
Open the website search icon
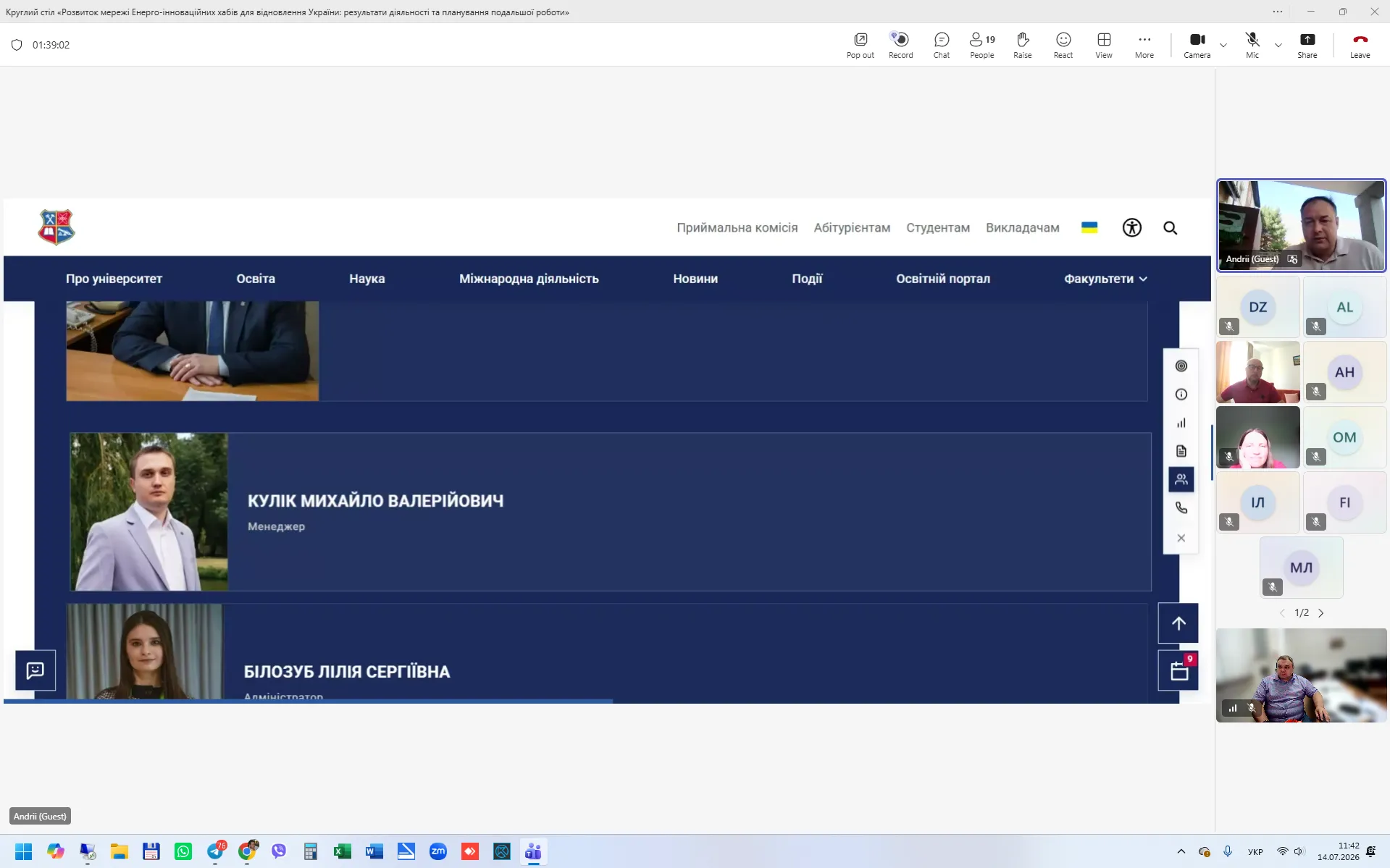pyautogui.click(x=1170, y=228)
